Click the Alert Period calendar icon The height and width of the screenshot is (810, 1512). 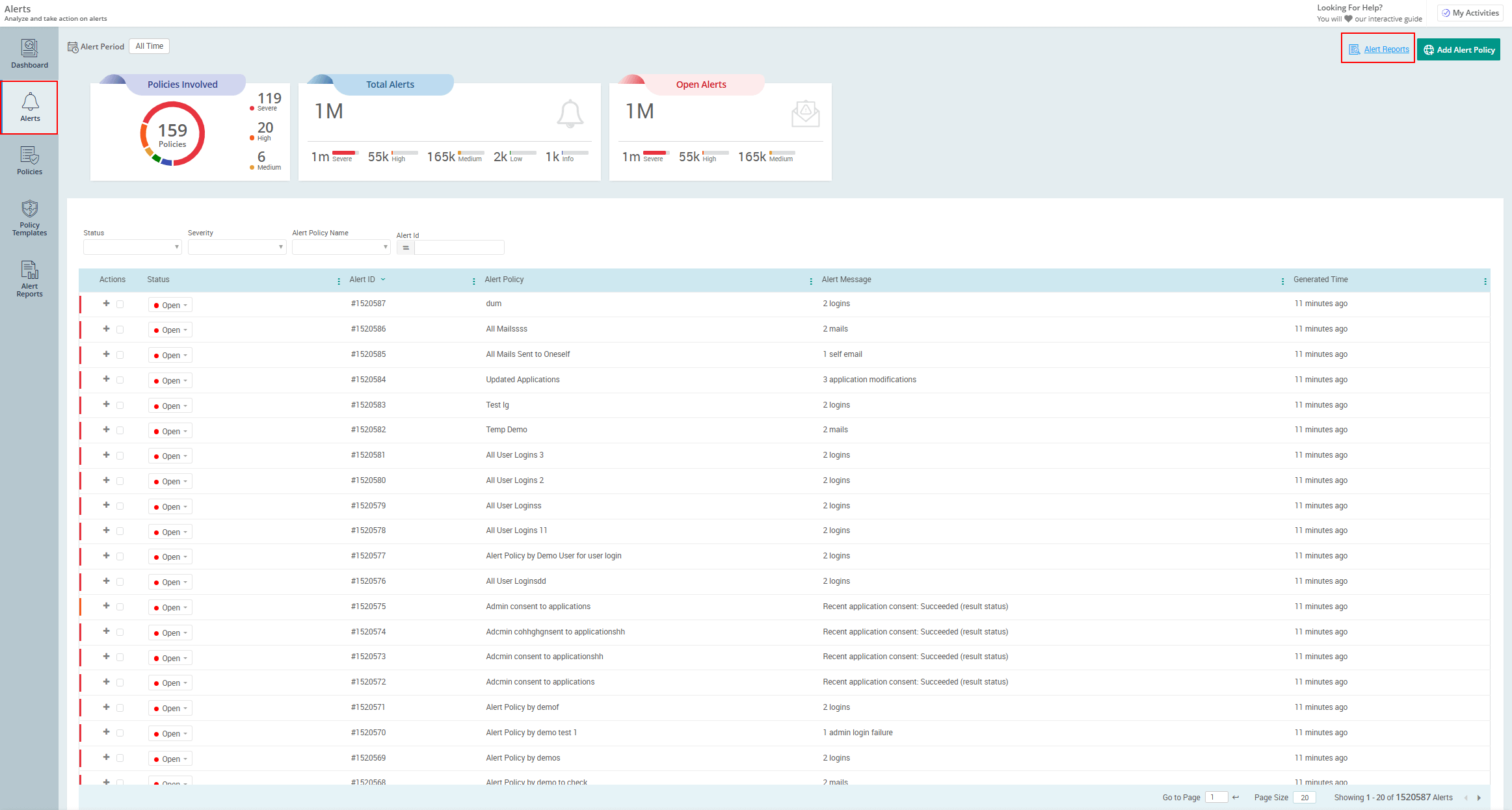coord(73,47)
